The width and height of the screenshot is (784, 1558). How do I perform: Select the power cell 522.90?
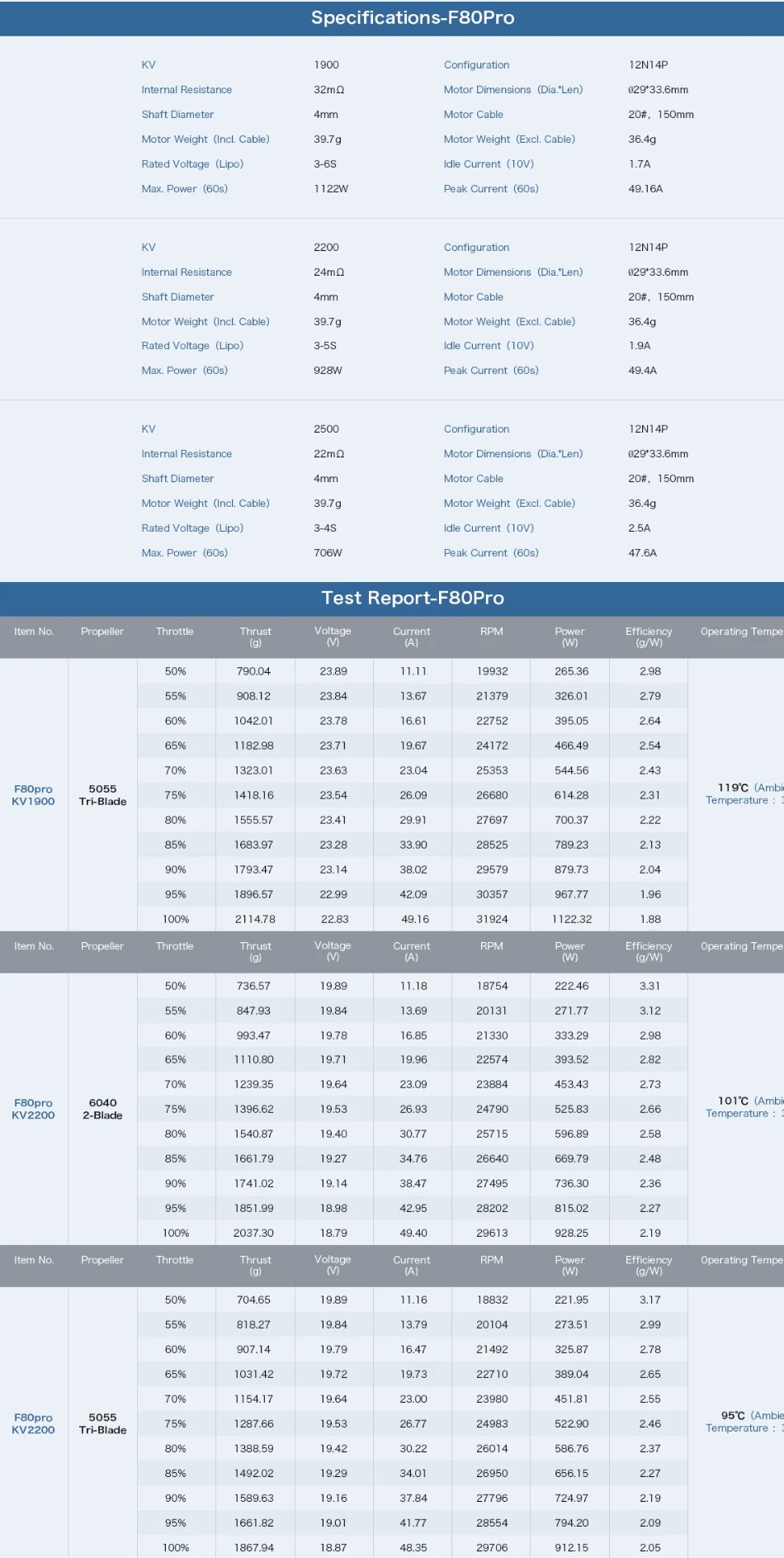pos(572,1423)
